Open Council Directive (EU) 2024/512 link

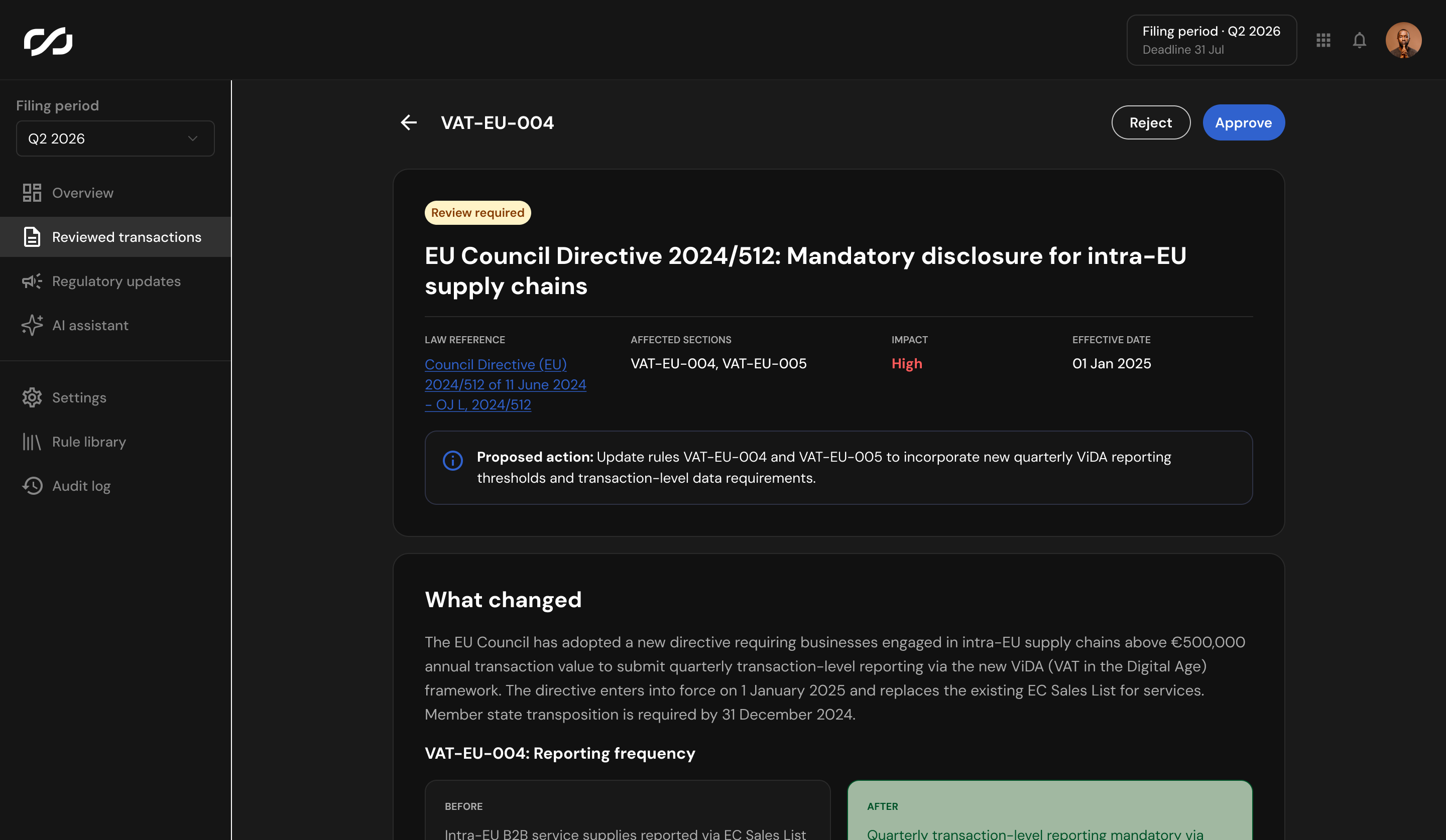(505, 384)
